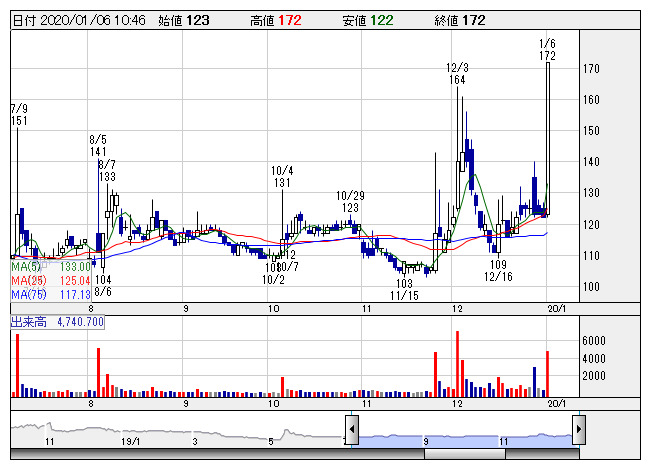Viewport: 652px width, 469px height.
Task: Click the 7/9 peak label 151
Action: pyautogui.click(x=18, y=121)
